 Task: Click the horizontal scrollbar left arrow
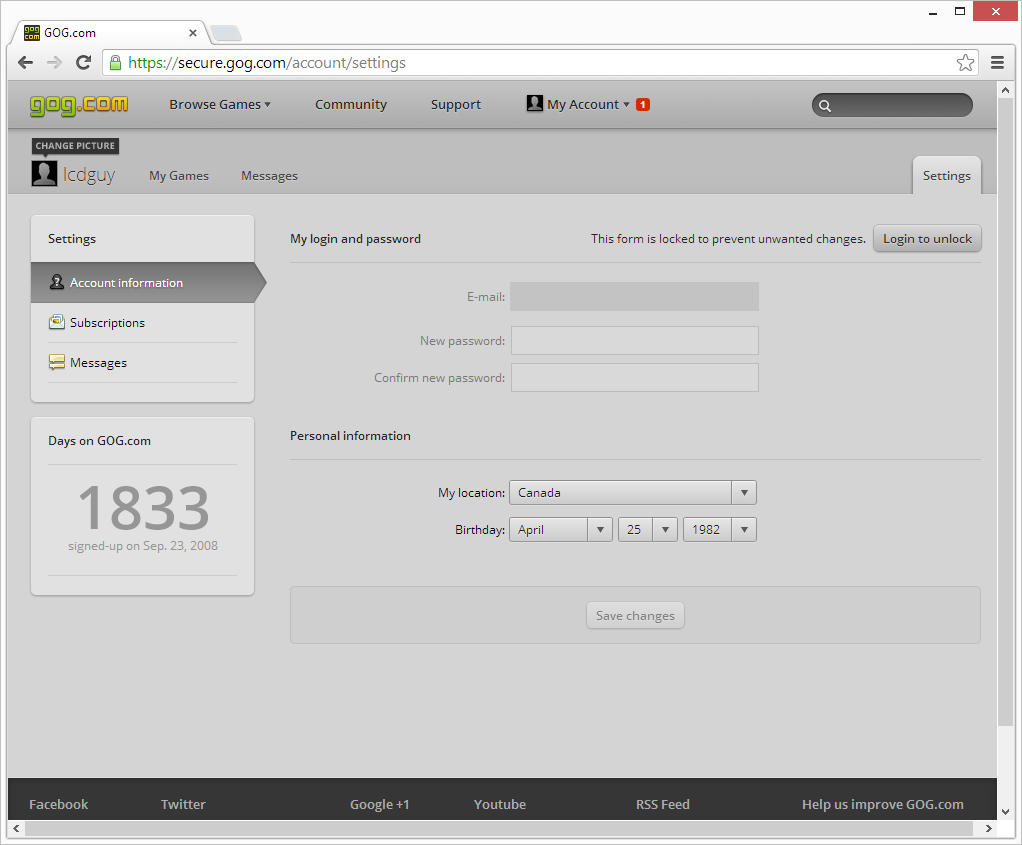pos(16,828)
